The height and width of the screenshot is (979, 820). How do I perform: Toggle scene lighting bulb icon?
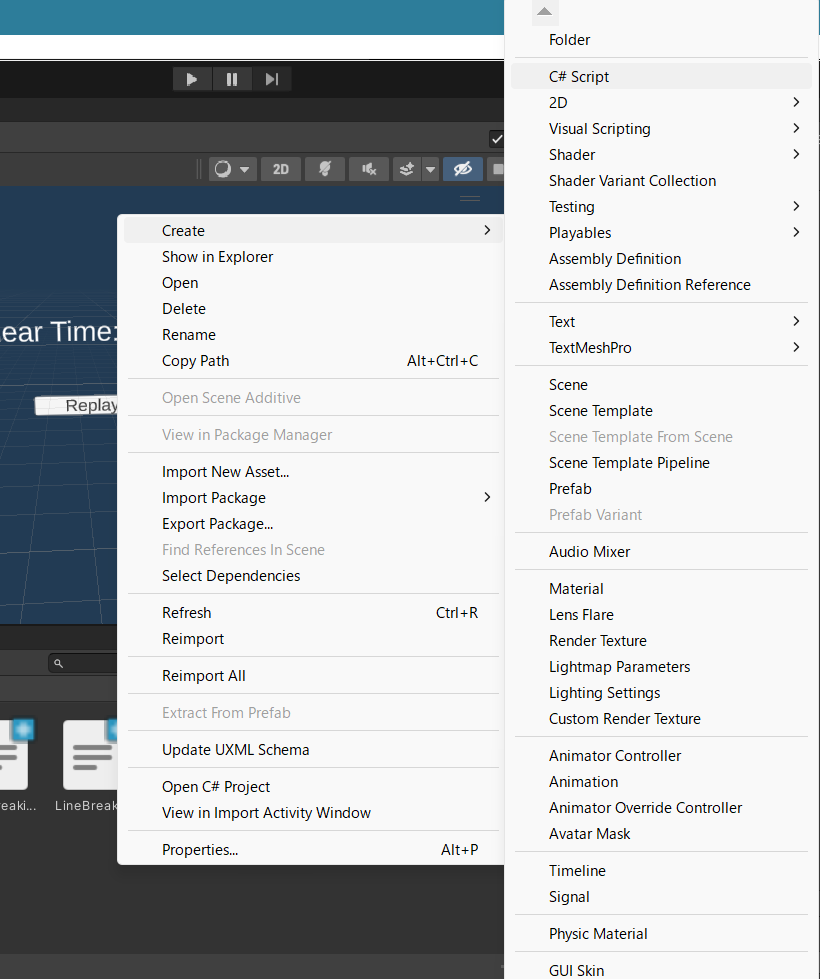pos(325,169)
